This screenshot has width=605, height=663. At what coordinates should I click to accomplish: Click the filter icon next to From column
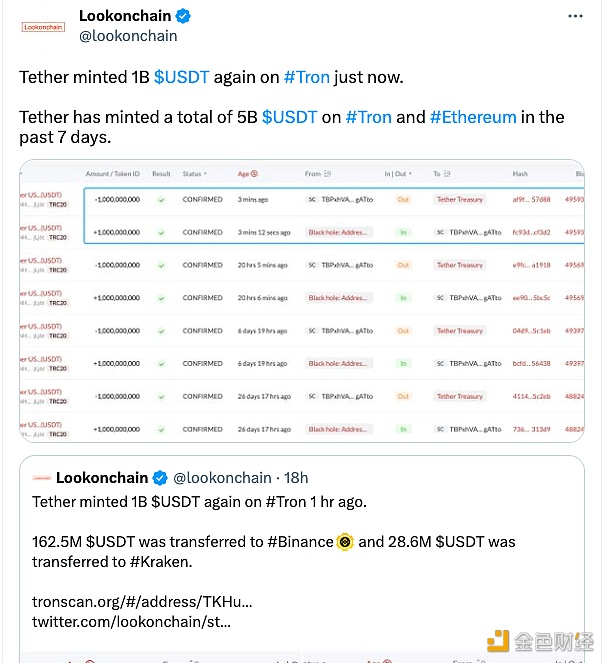329,174
